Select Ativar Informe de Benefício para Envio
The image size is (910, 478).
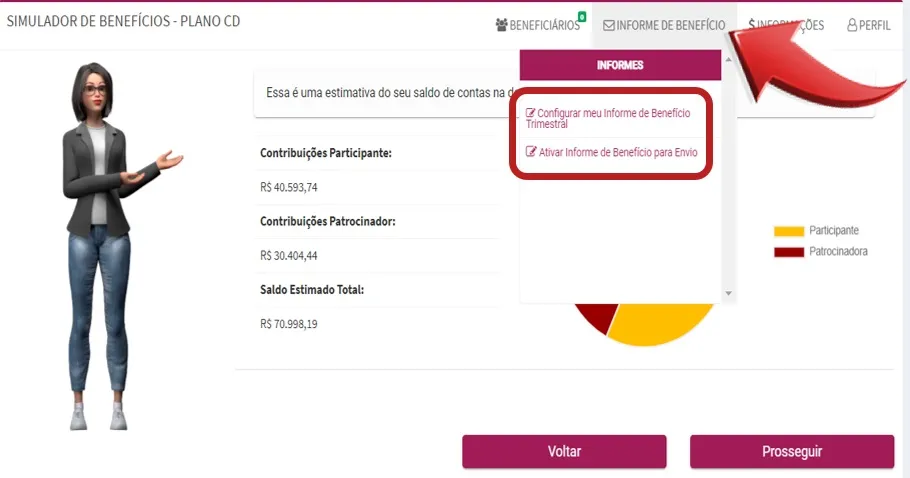612,152
